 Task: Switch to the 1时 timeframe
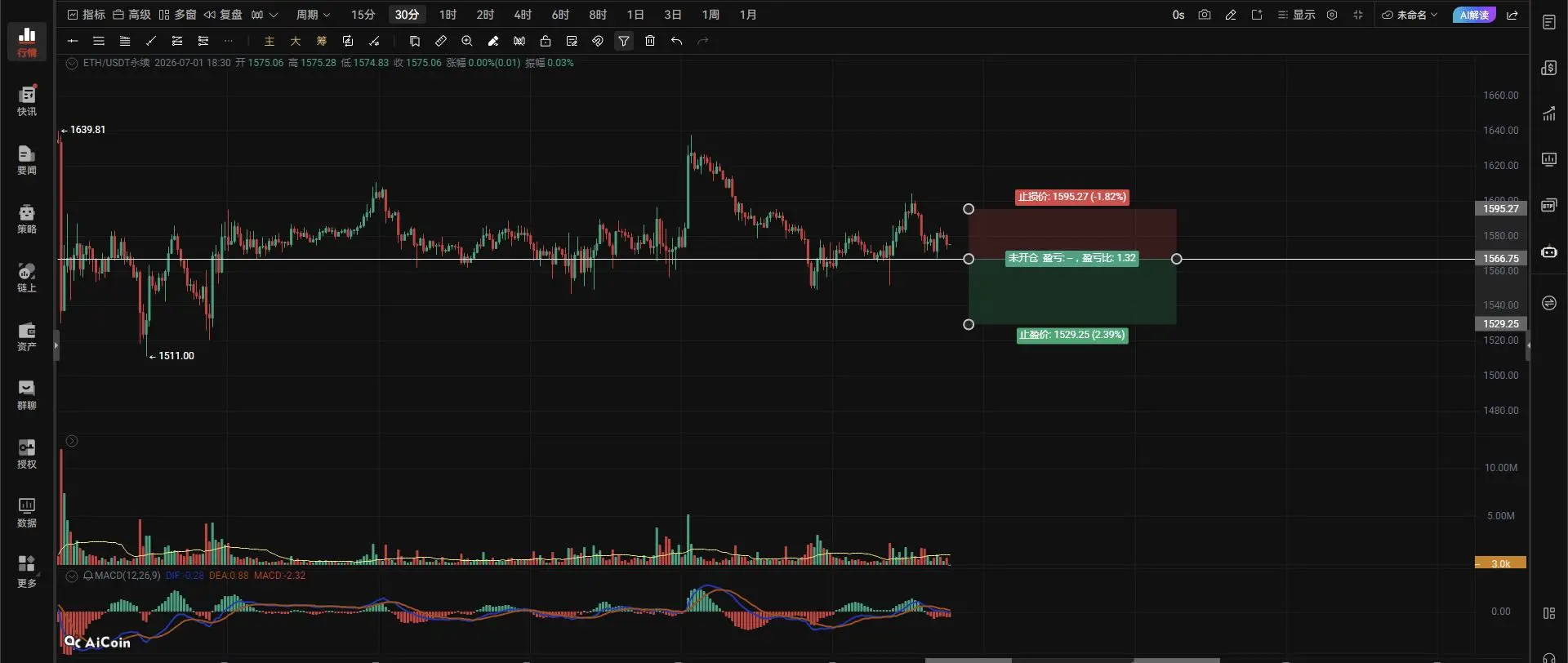pyautogui.click(x=448, y=15)
